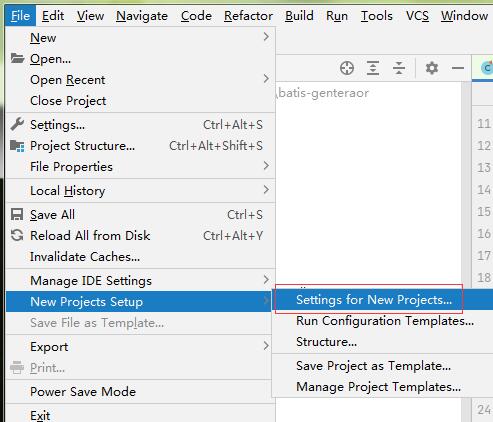The image size is (493, 422).
Task: Click the open folder icon beside Open
Action: tap(17, 58)
